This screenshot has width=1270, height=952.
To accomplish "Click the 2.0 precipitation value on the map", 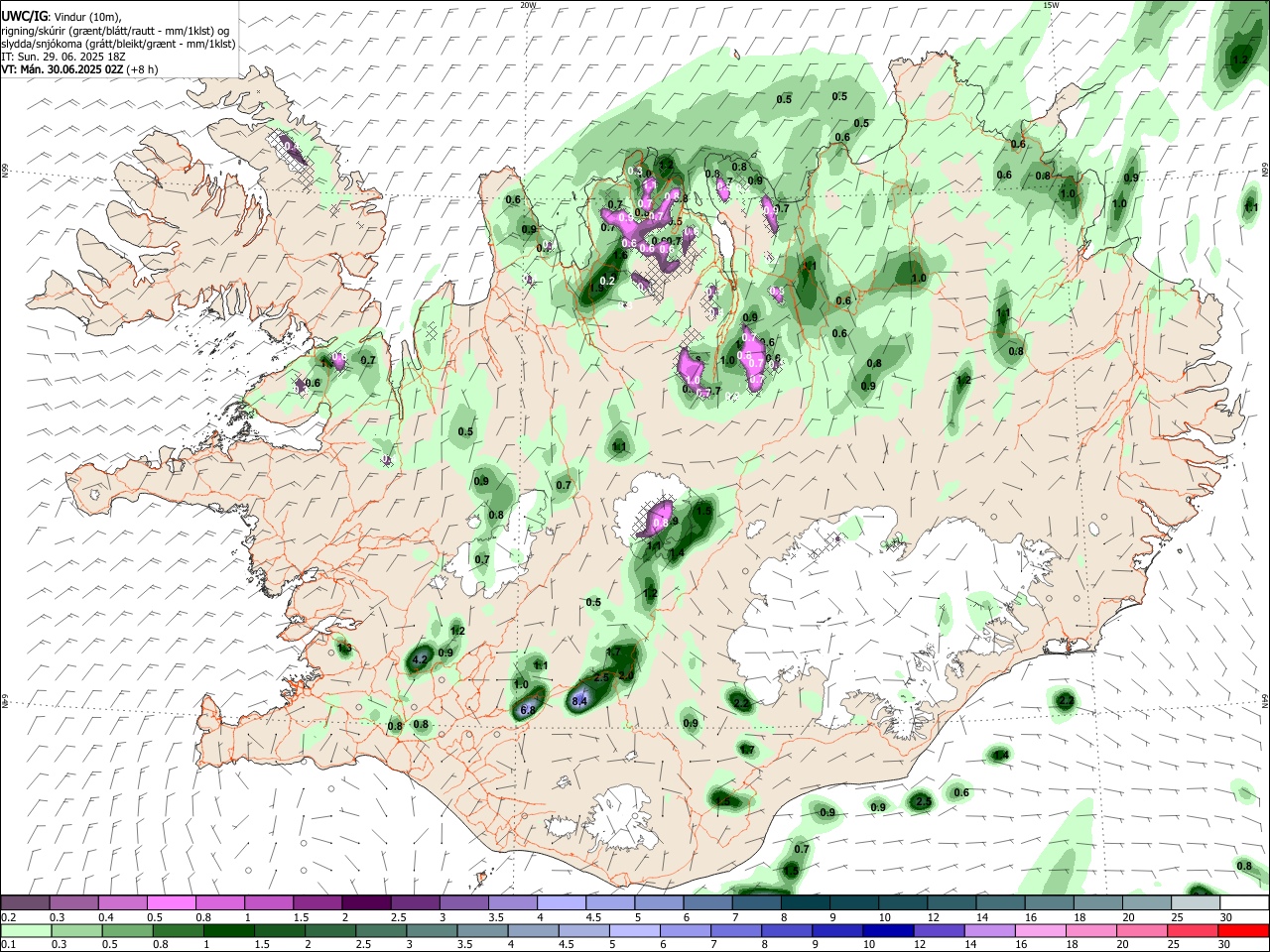I will coord(626,675).
